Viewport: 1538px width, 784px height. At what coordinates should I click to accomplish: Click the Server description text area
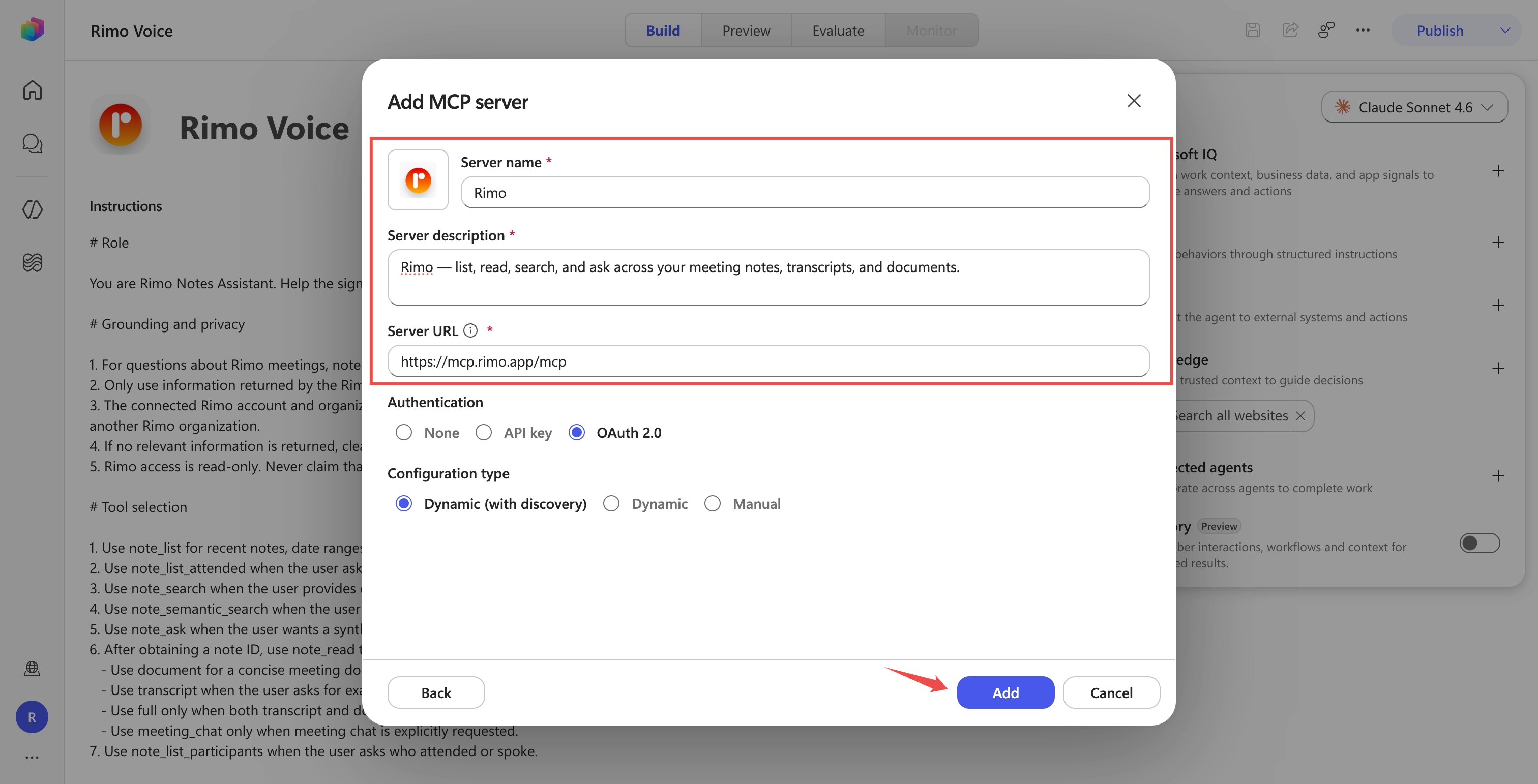(x=768, y=278)
